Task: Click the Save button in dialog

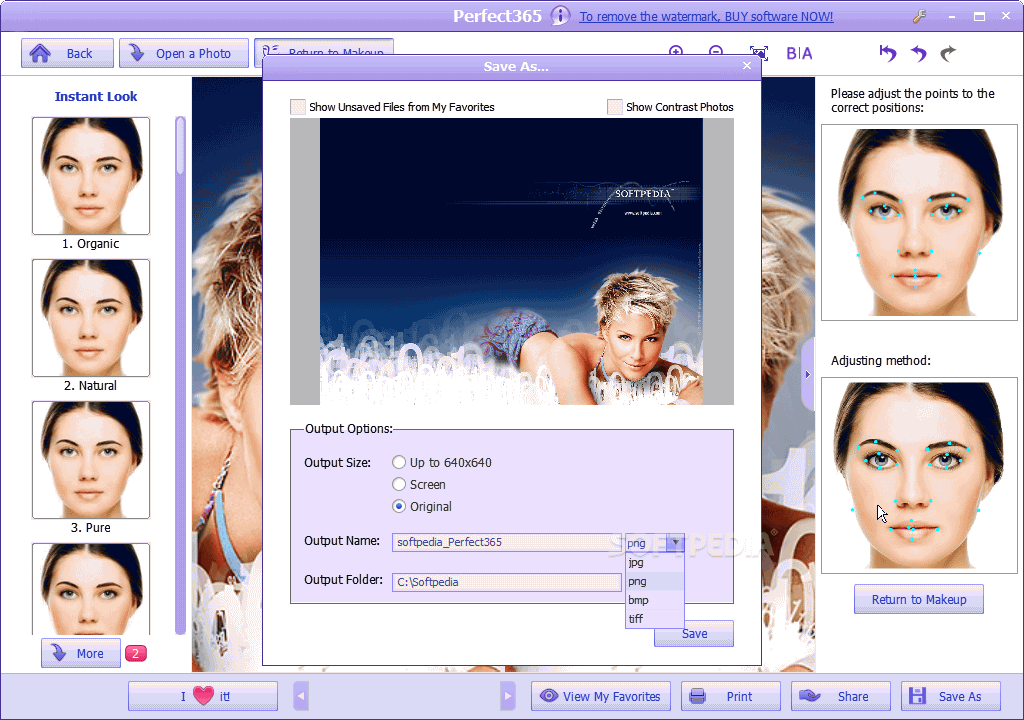Action: coord(694,634)
